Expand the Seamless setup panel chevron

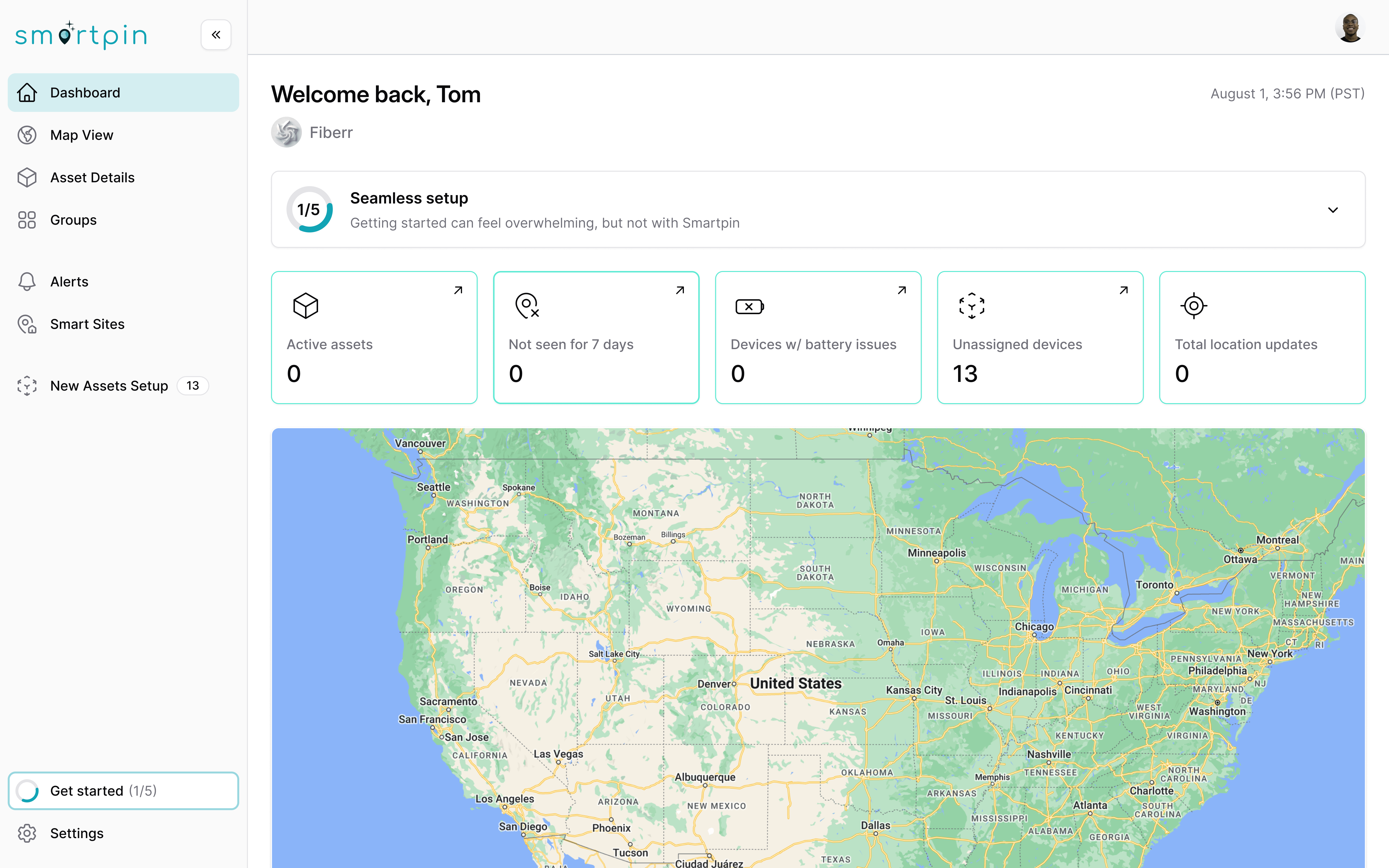click(x=1333, y=210)
